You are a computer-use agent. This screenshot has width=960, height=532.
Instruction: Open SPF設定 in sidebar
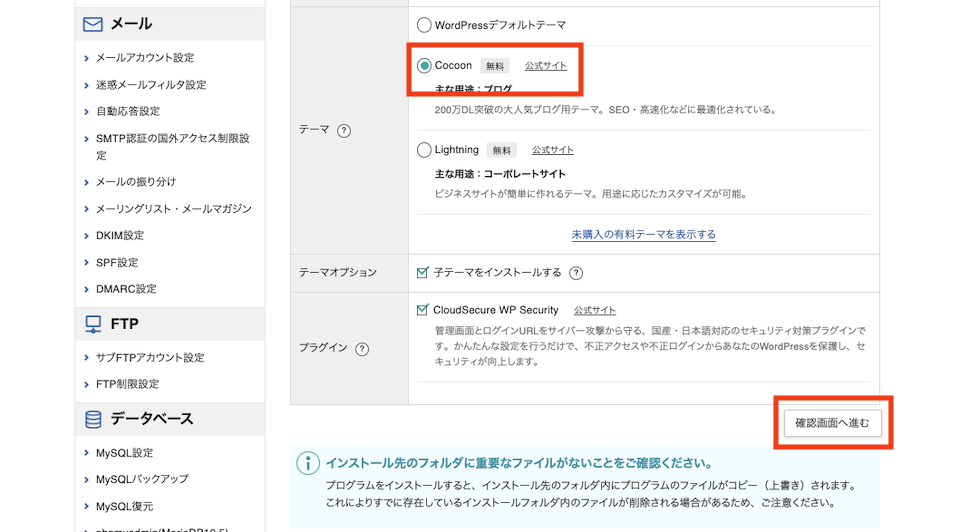pyautogui.click(x=117, y=263)
